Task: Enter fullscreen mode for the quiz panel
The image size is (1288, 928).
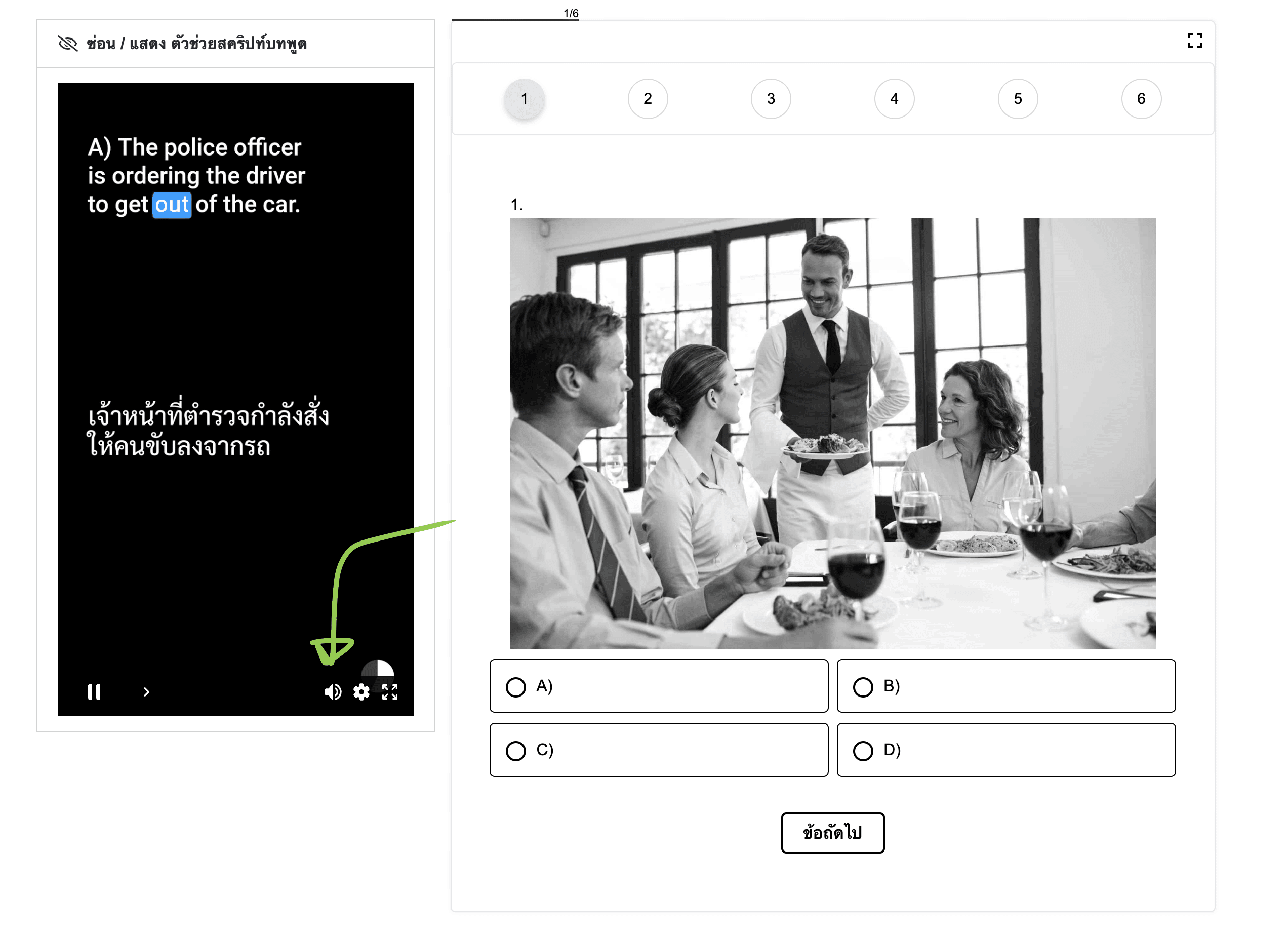Action: point(1195,41)
